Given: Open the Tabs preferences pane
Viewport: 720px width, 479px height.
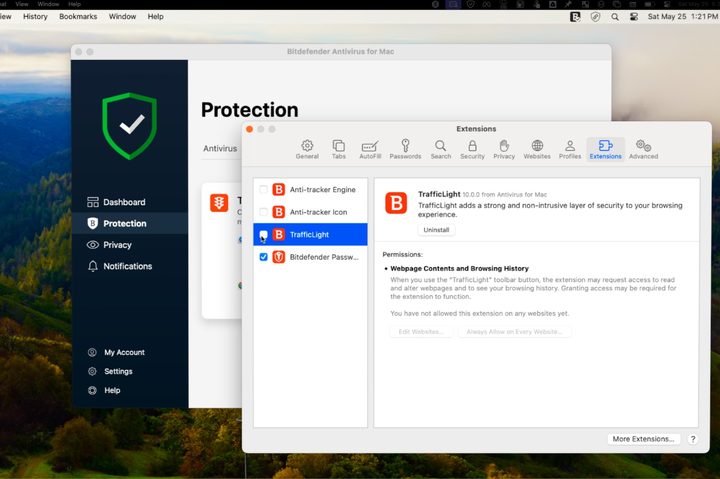Looking at the screenshot, I should tap(339, 149).
